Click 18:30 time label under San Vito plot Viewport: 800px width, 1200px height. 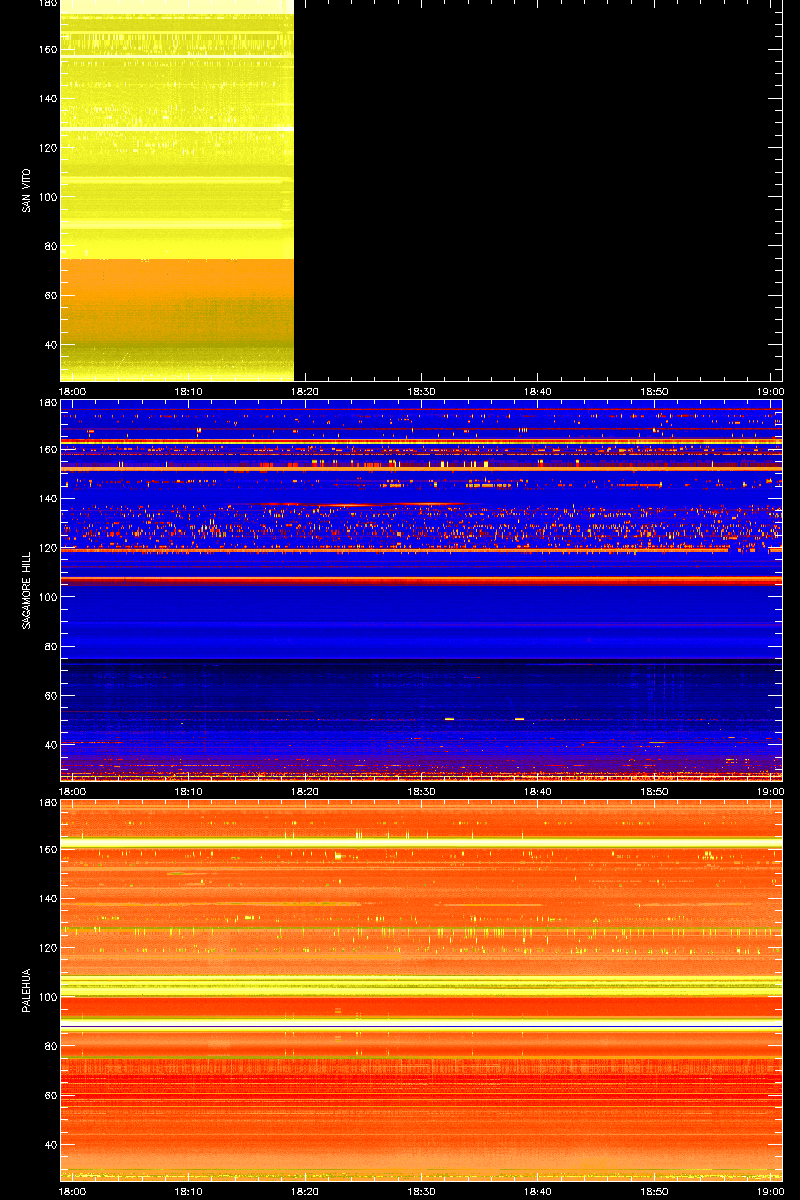[x=422, y=392]
